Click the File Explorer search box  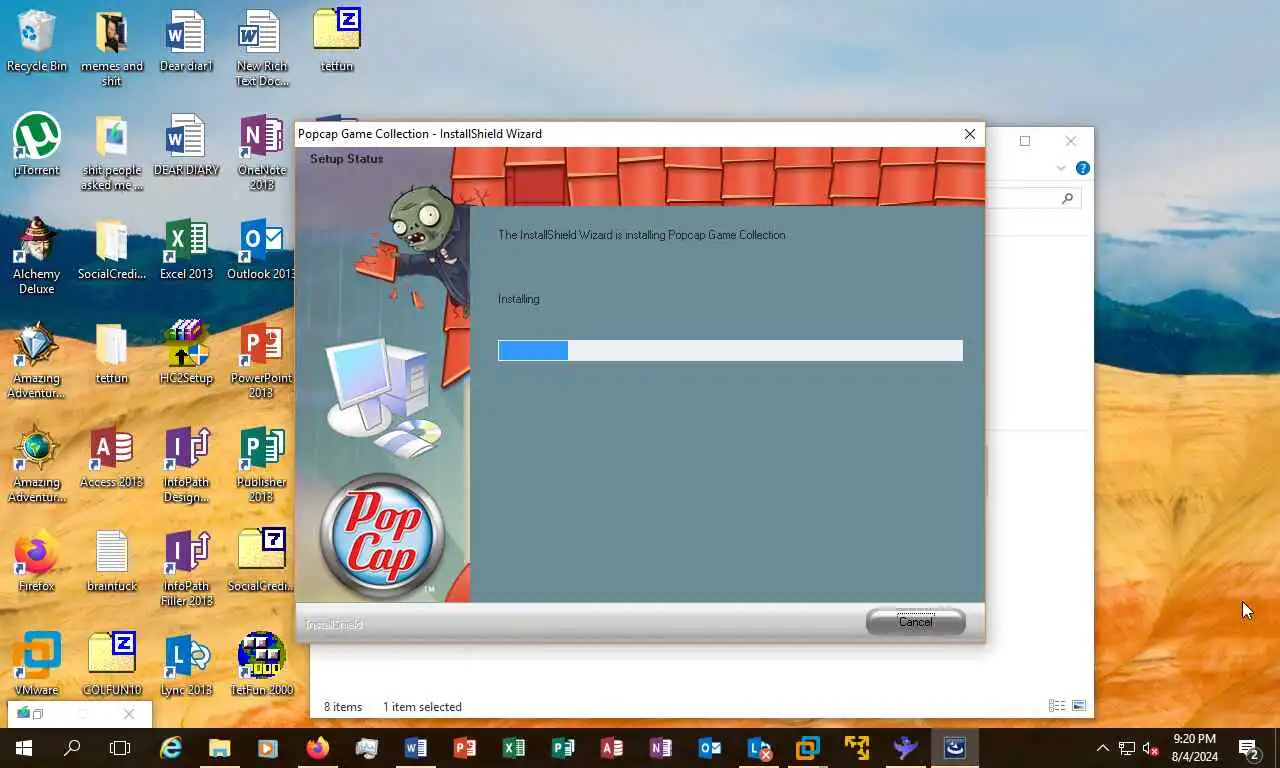[1033, 198]
